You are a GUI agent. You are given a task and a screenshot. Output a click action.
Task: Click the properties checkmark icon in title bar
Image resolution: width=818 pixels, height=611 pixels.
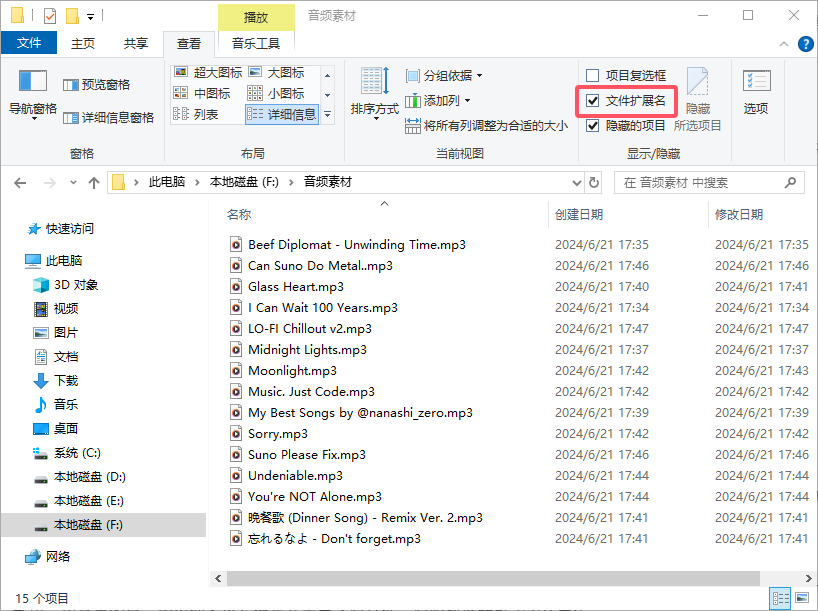coord(50,16)
